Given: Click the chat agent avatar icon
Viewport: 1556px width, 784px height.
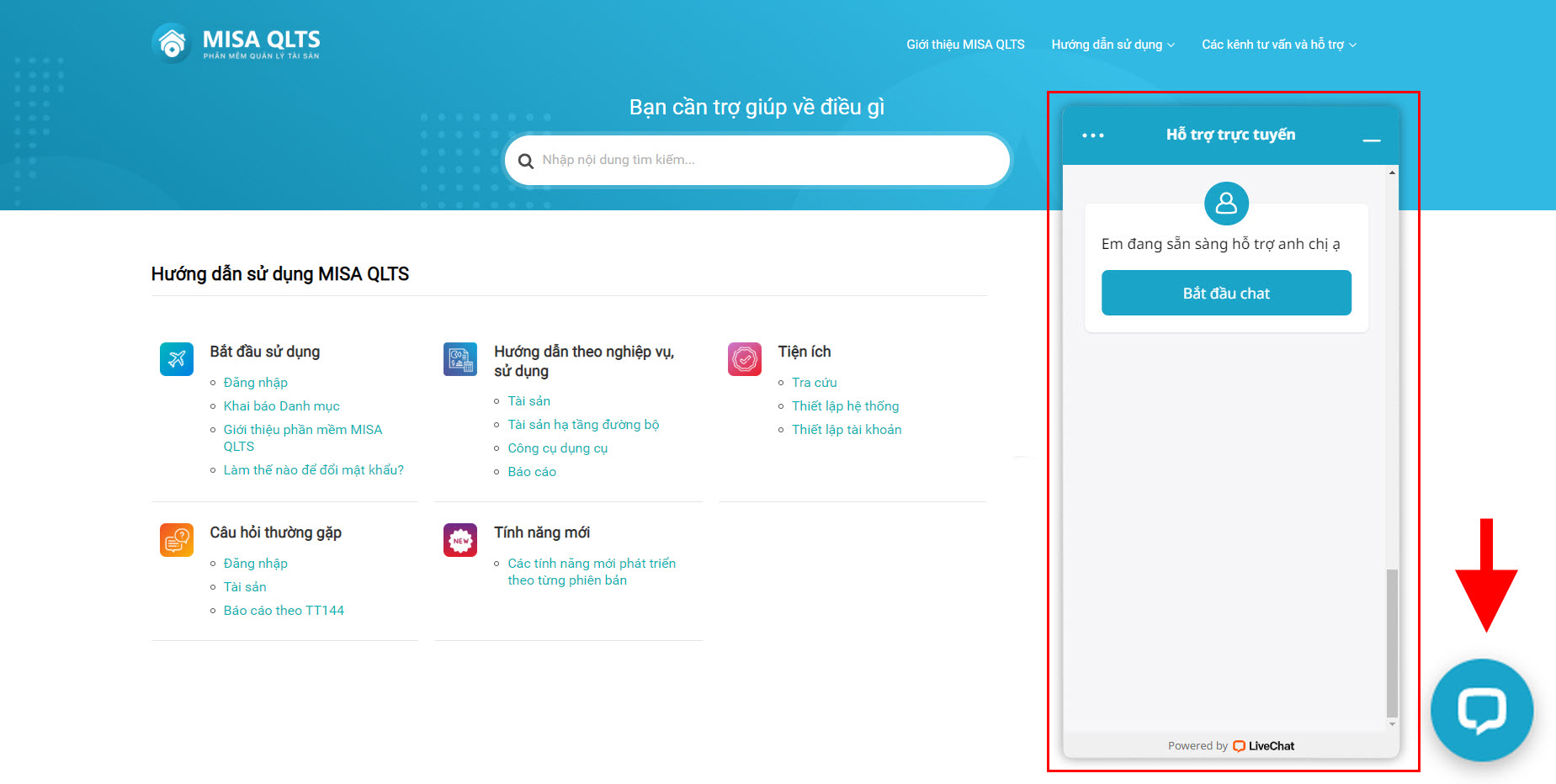Looking at the screenshot, I should coord(1226,204).
